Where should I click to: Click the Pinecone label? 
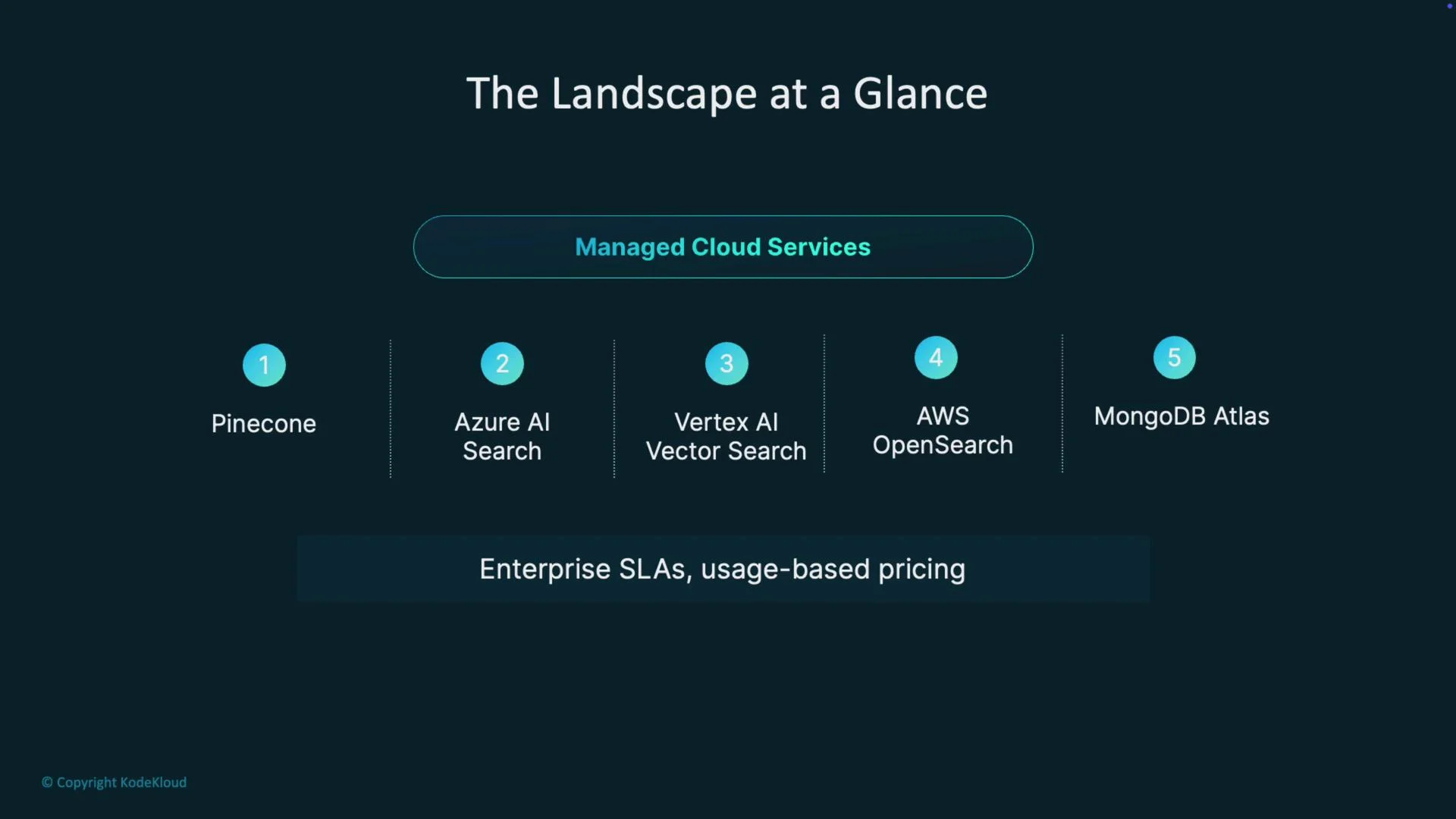pos(264,423)
